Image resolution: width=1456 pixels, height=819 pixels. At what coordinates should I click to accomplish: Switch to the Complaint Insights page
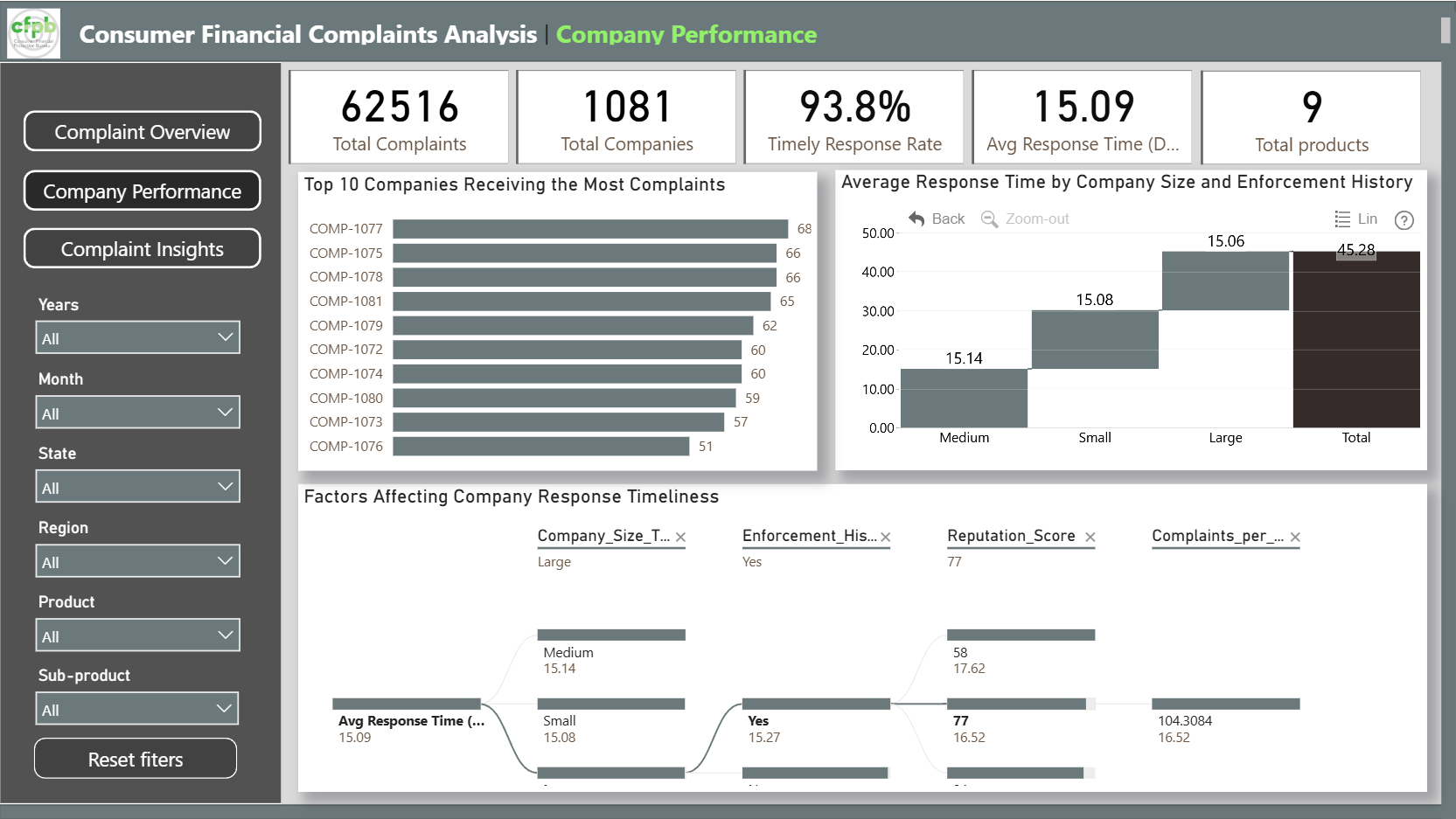tap(143, 249)
